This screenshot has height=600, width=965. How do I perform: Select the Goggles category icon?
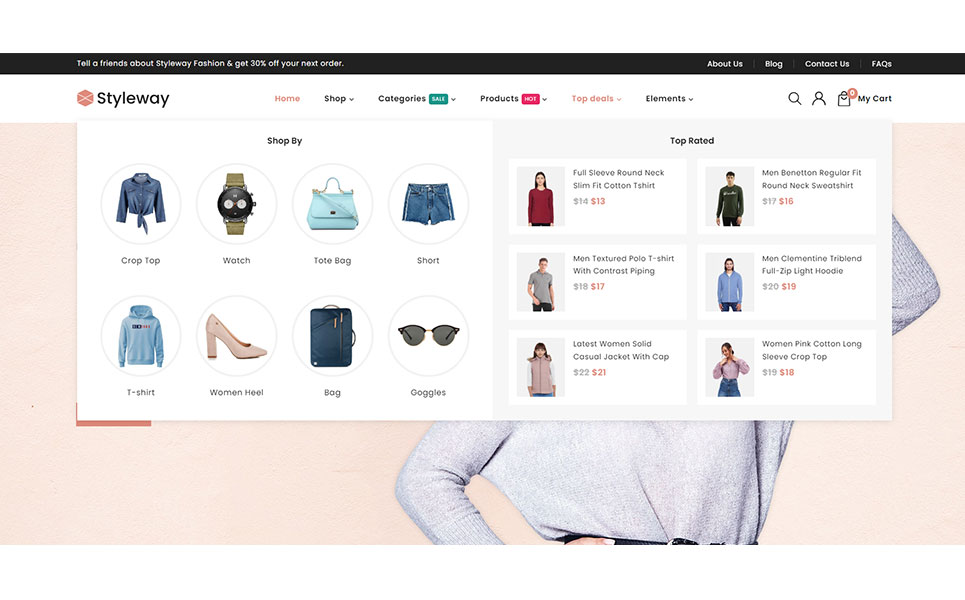(x=428, y=336)
